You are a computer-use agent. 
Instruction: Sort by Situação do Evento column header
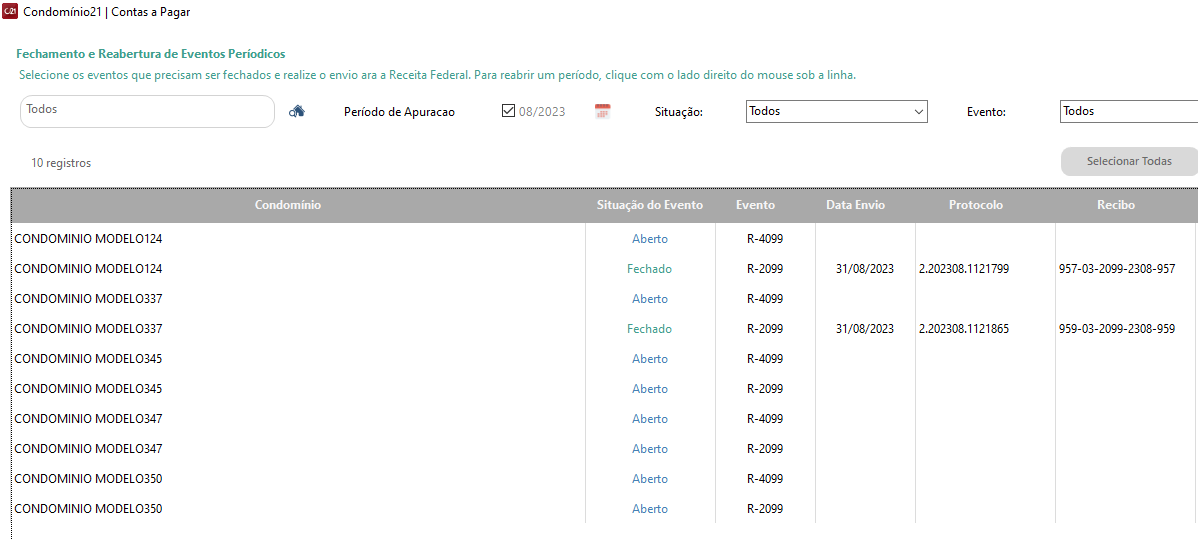click(649, 205)
